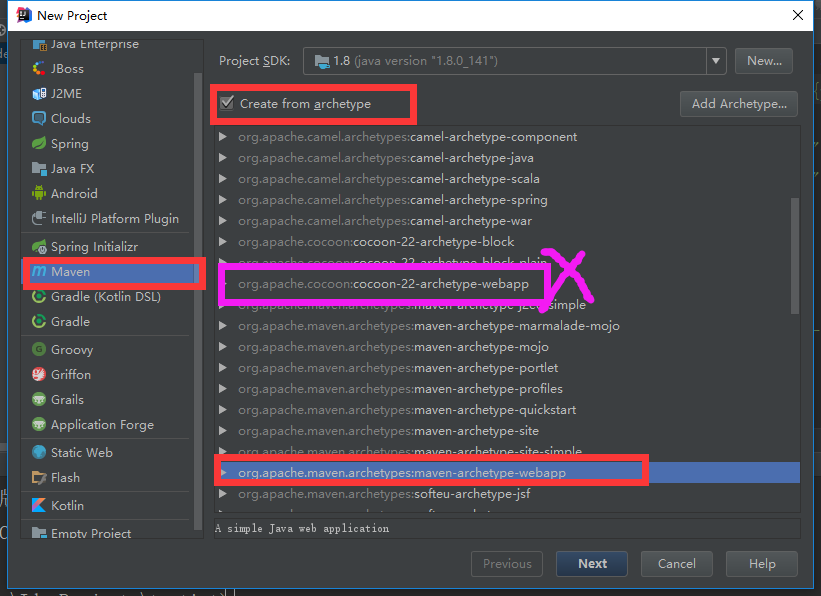Image resolution: width=821 pixels, height=596 pixels.
Task: Select cocoon-22-archetype-webapp archetype row
Action: pyautogui.click(x=507, y=284)
